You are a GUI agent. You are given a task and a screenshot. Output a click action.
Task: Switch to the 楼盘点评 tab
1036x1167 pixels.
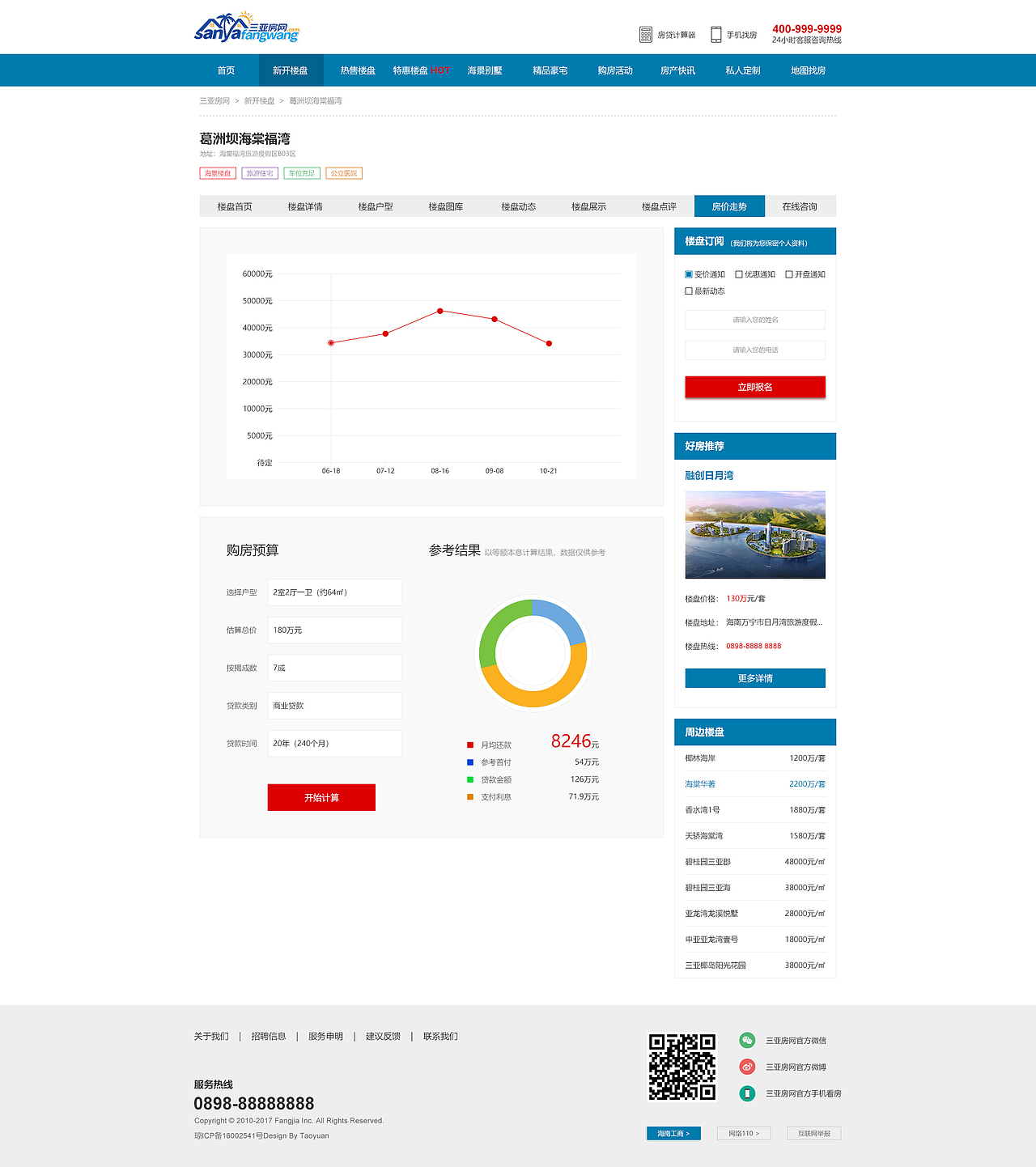(x=659, y=206)
